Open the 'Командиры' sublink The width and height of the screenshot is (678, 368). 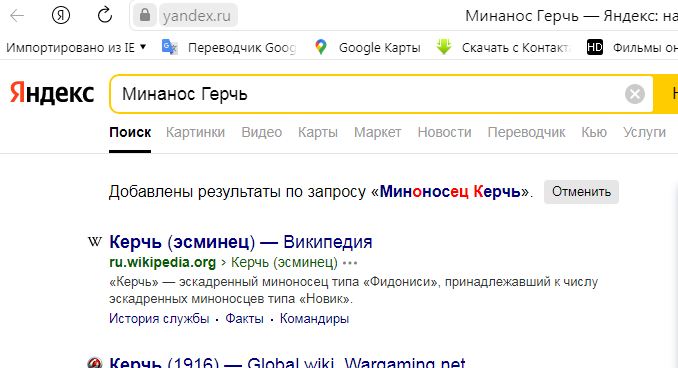tap(314, 319)
